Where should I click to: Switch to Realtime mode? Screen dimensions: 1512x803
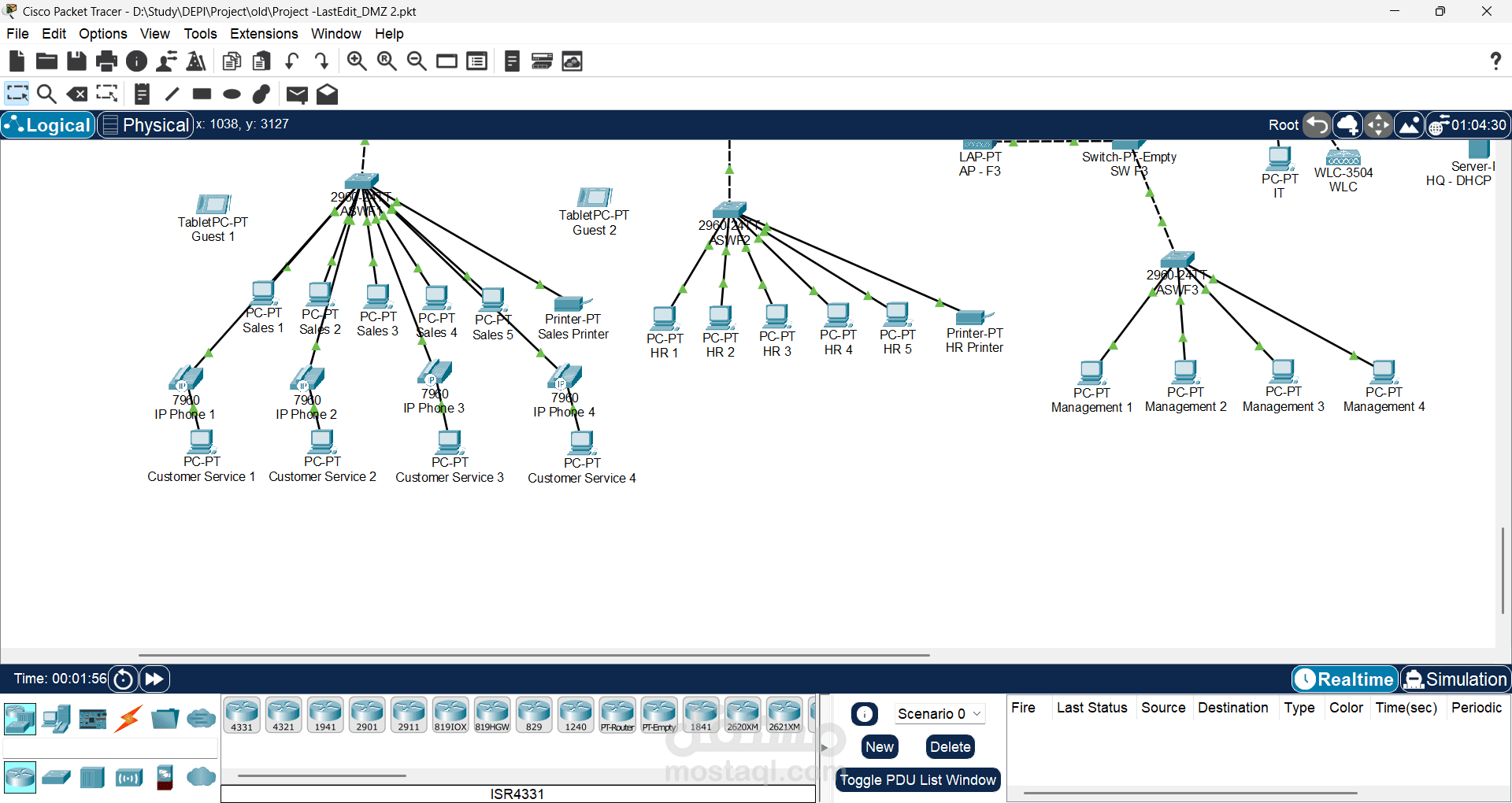tap(1345, 679)
